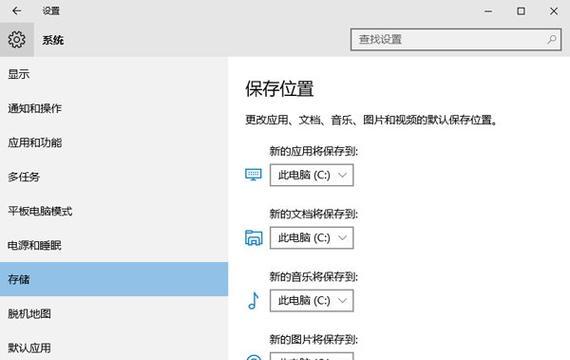The height and width of the screenshot is (360, 570).
Task: Go back using the back arrow
Action: [x=16, y=11]
